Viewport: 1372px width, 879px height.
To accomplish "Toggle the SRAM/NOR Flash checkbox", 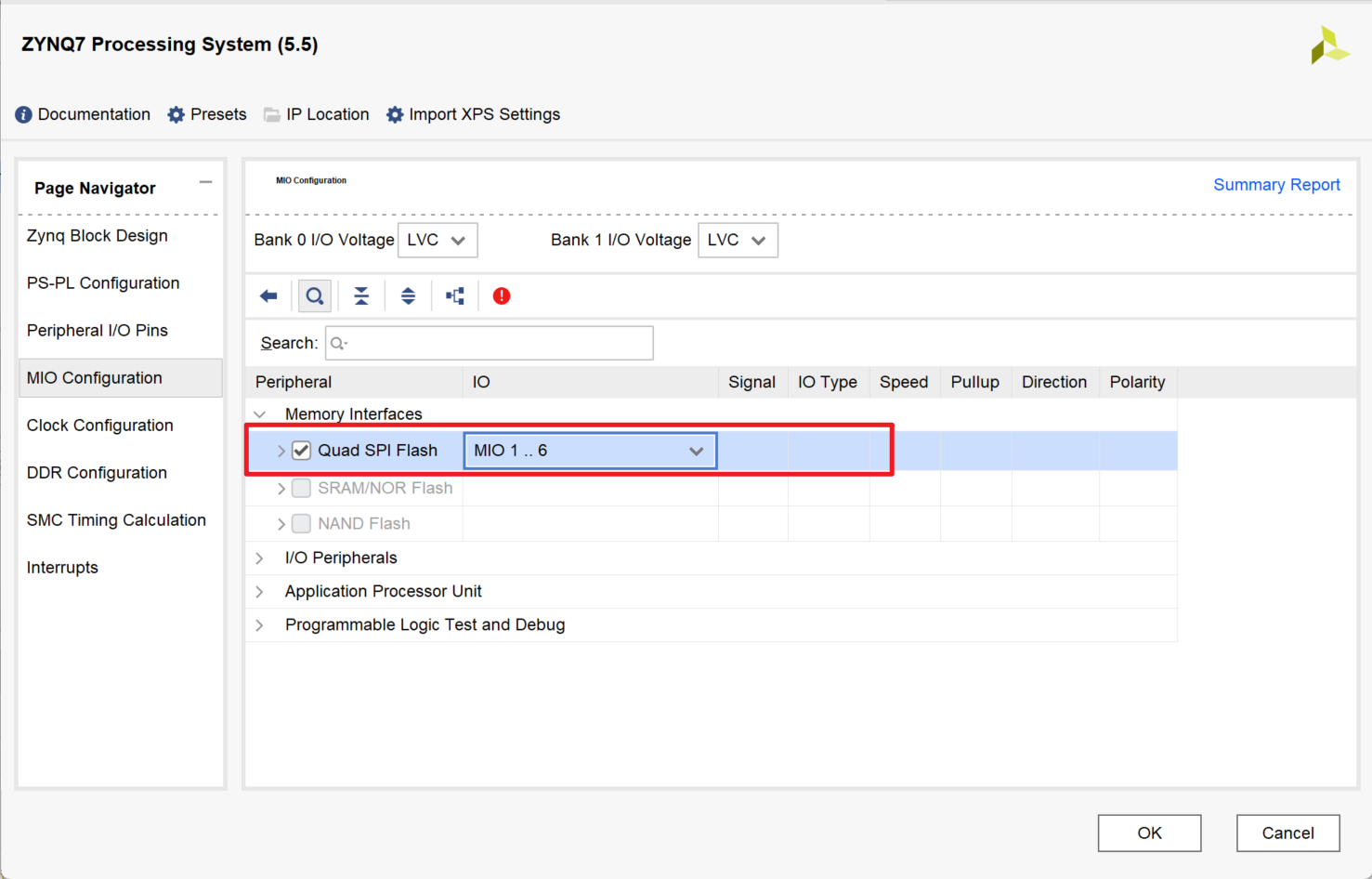I will pyautogui.click(x=301, y=488).
